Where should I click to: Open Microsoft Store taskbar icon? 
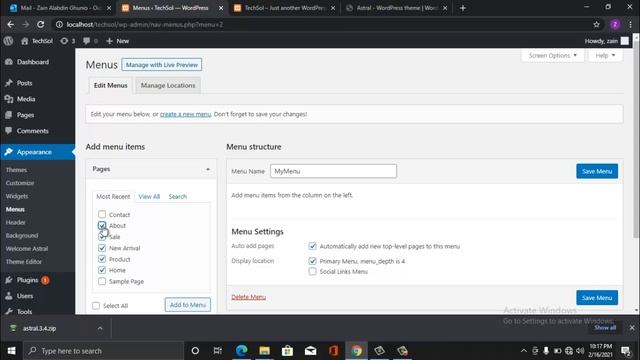(287, 351)
